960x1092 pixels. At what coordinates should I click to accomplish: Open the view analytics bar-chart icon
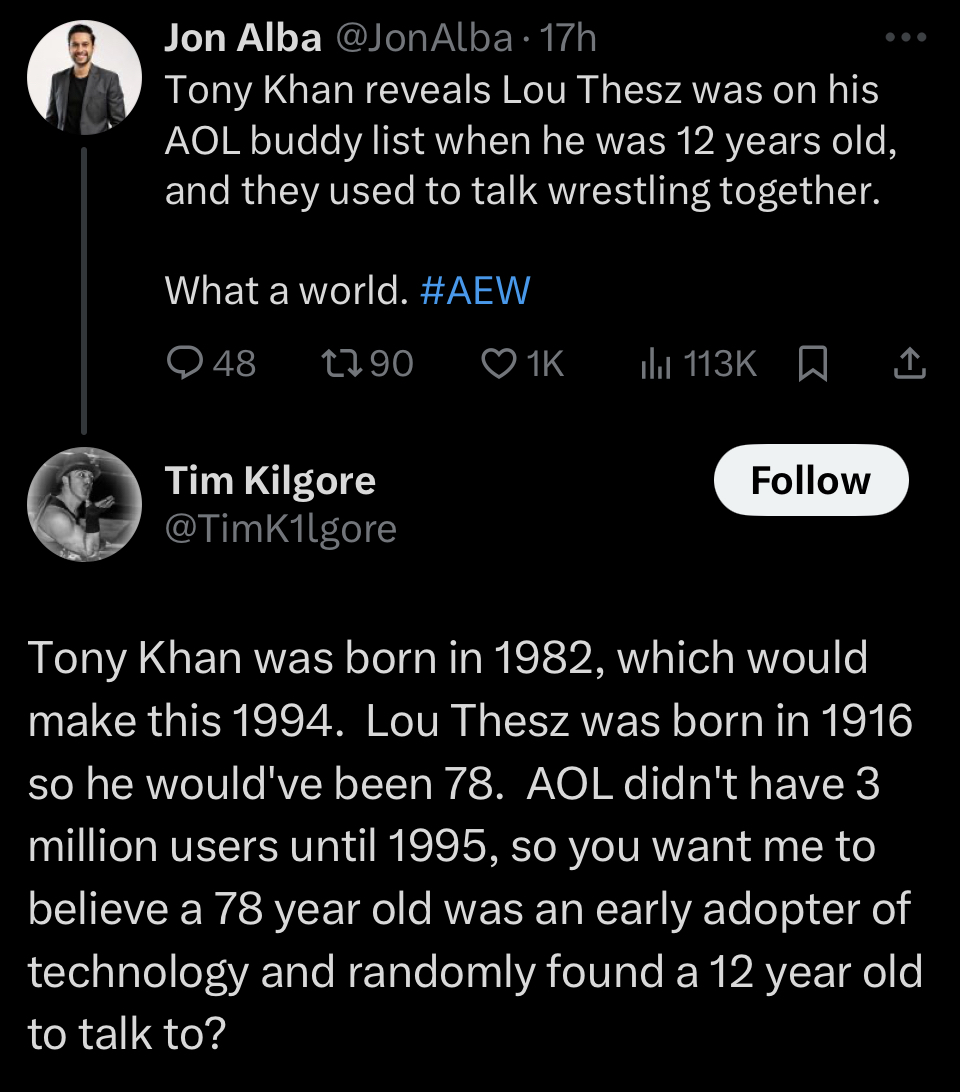coord(653,364)
